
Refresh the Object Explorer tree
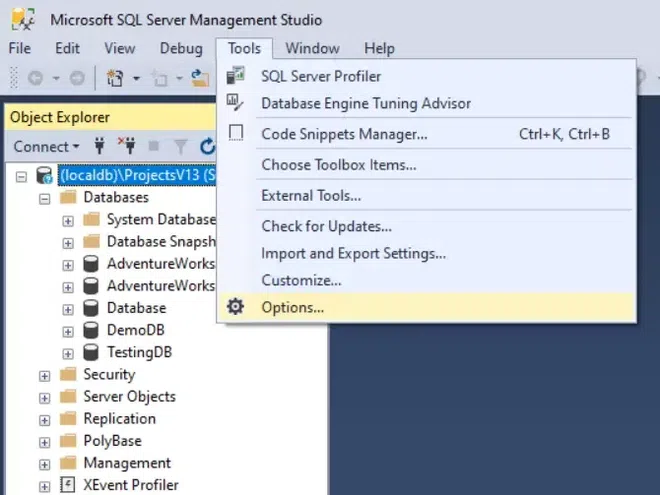[208, 146]
